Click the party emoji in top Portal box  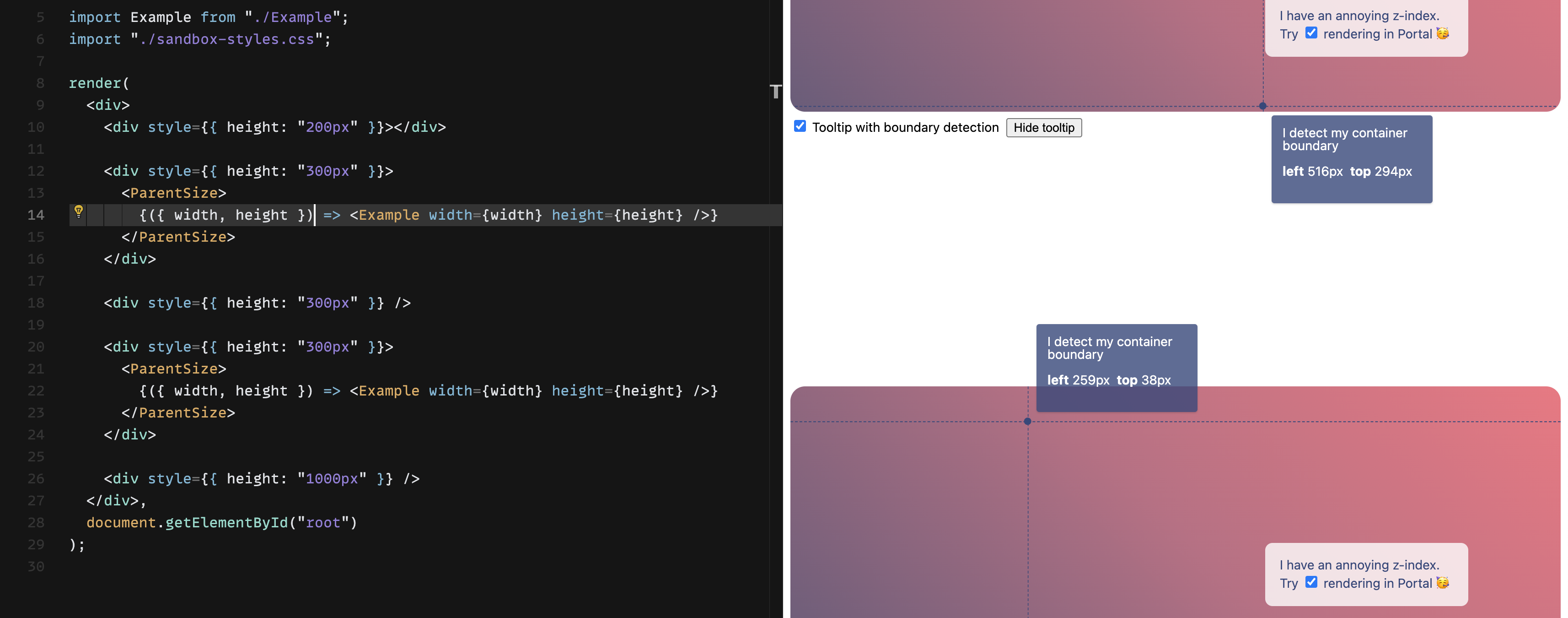point(1443,33)
